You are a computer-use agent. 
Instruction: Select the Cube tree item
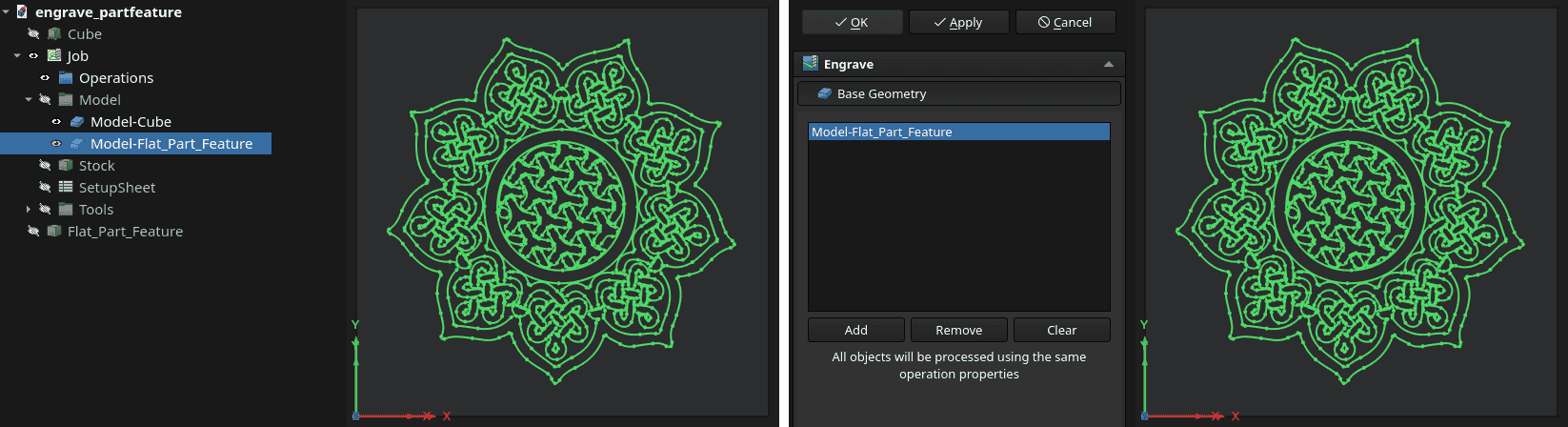pos(85,34)
